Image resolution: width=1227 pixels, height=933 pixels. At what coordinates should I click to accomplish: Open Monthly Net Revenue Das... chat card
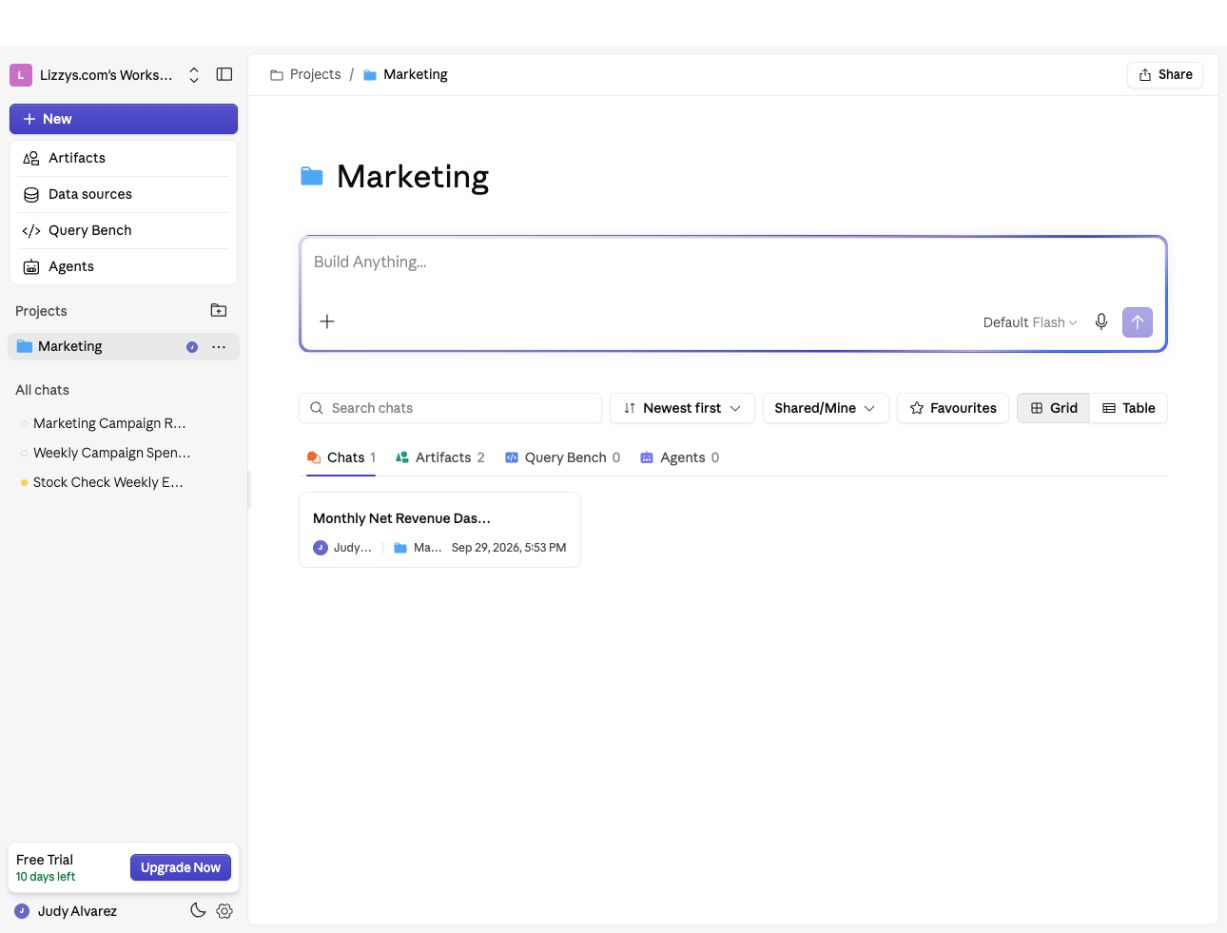coord(440,530)
